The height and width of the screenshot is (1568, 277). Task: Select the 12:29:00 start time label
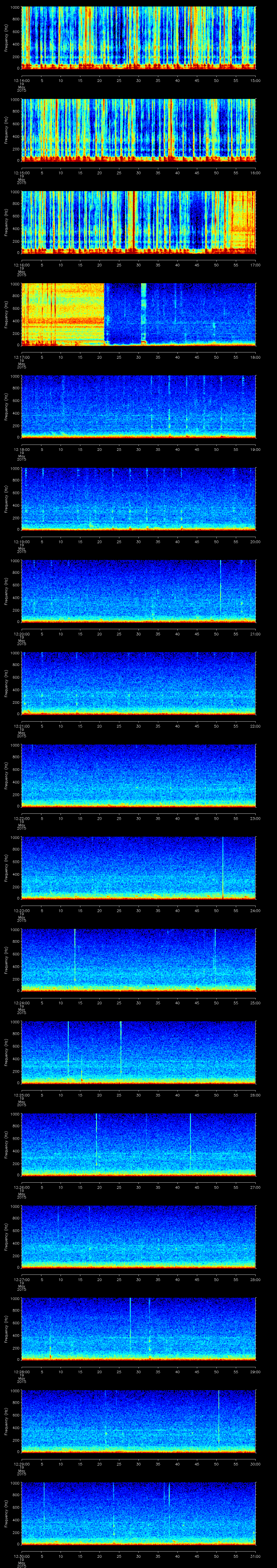[22, 1464]
